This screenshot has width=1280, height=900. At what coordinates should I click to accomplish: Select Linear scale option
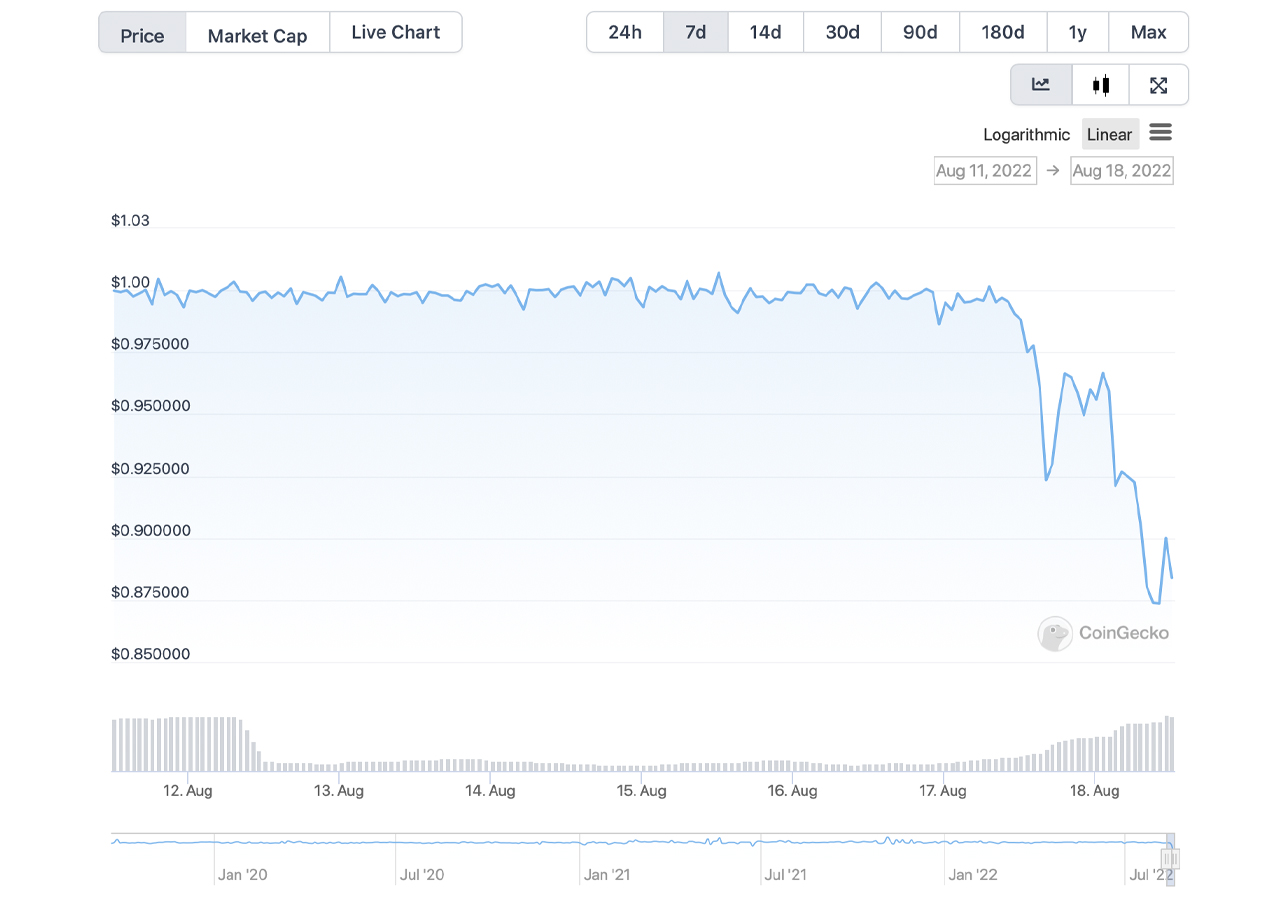1109,134
